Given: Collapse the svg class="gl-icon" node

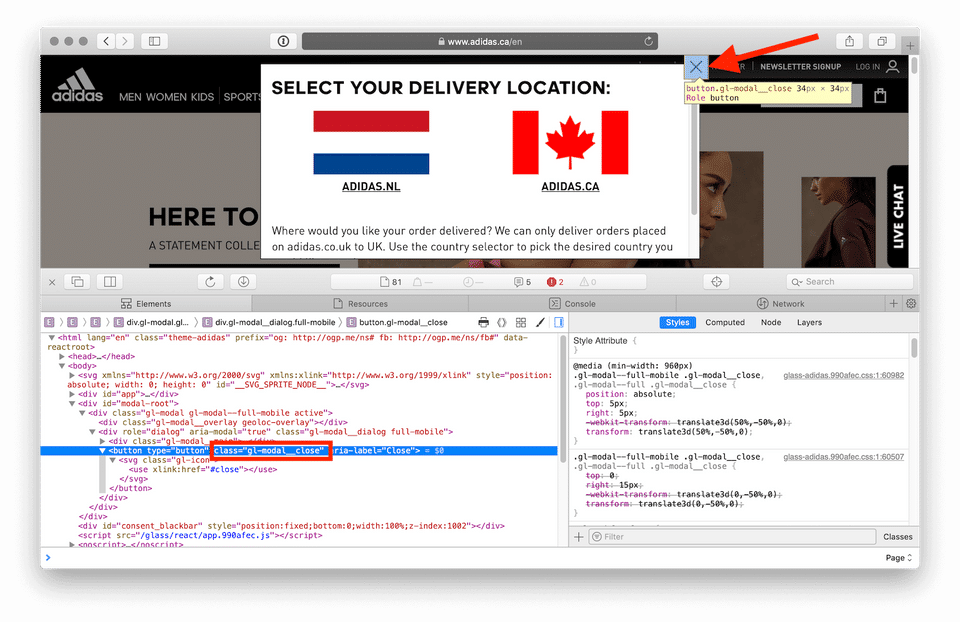Looking at the screenshot, I should pyautogui.click(x=113, y=460).
